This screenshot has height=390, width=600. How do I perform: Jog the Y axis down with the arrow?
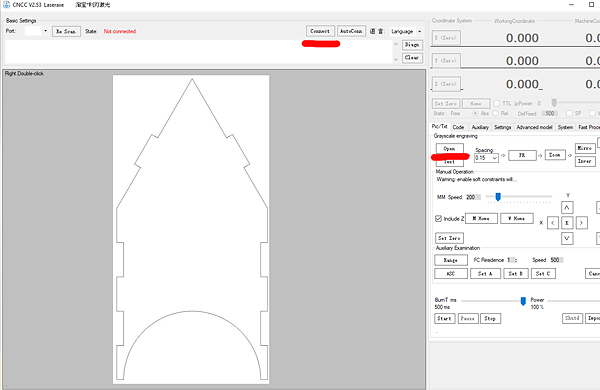[x=567, y=238]
